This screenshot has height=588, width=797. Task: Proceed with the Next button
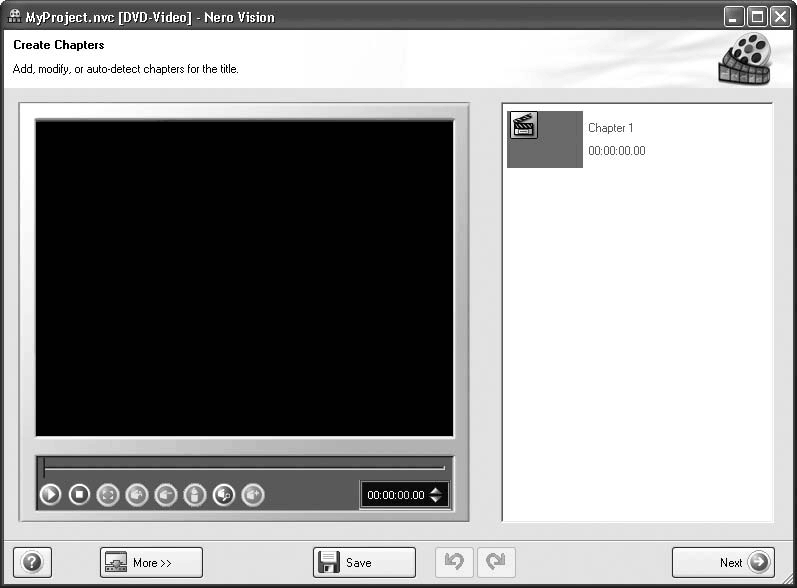tap(722, 562)
